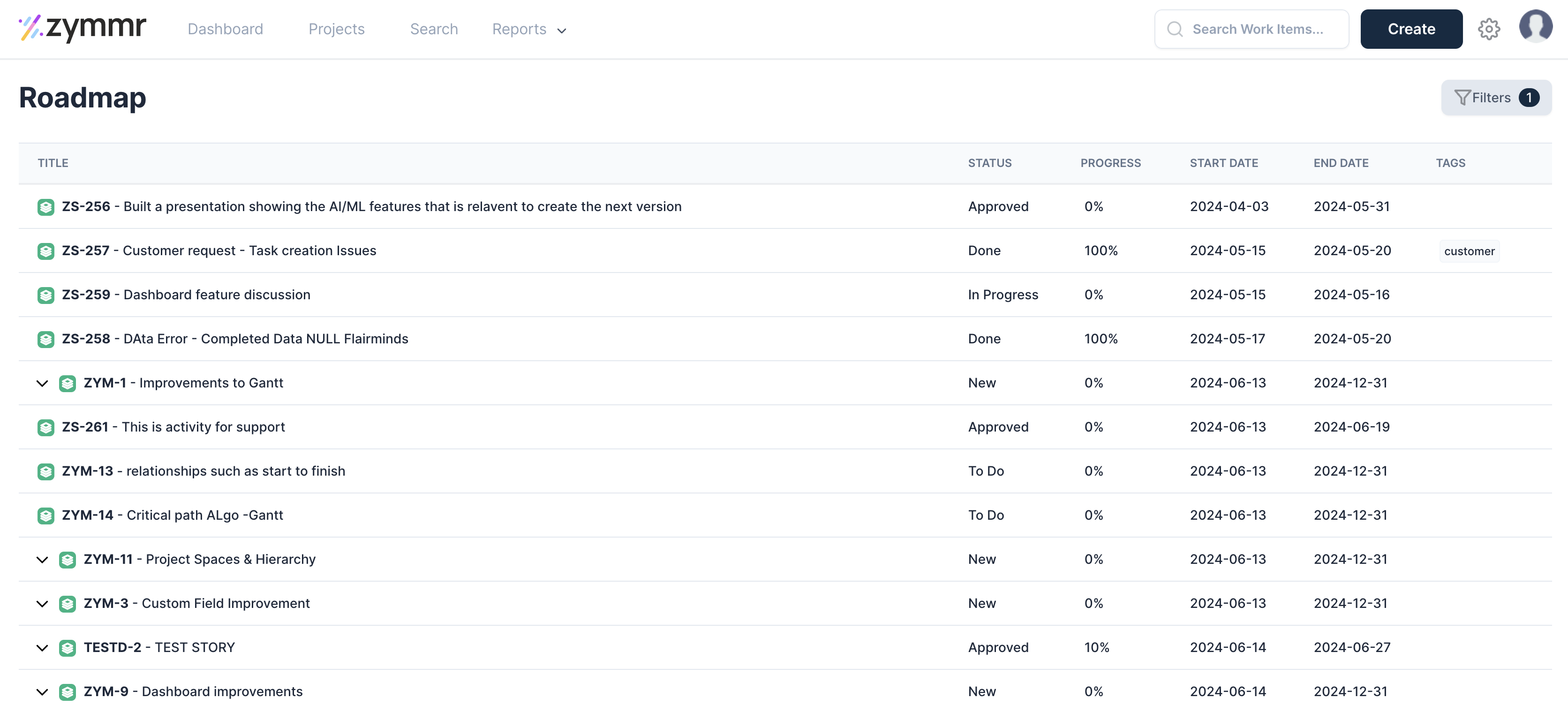Click the To Do status of ZYM-14
This screenshot has height=713, width=1568.
pos(986,515)
